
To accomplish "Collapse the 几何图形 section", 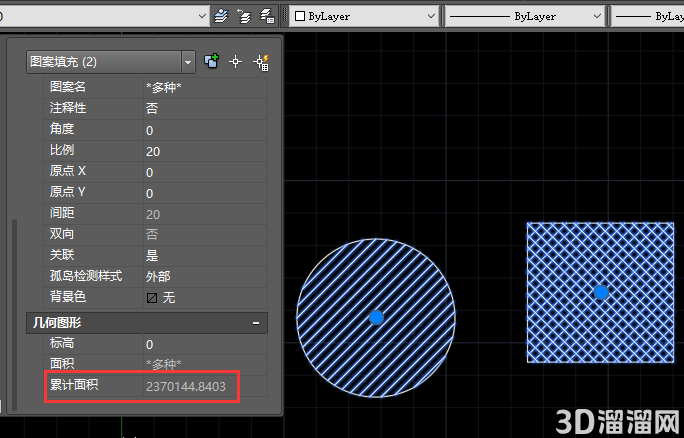I will (256, 323).
